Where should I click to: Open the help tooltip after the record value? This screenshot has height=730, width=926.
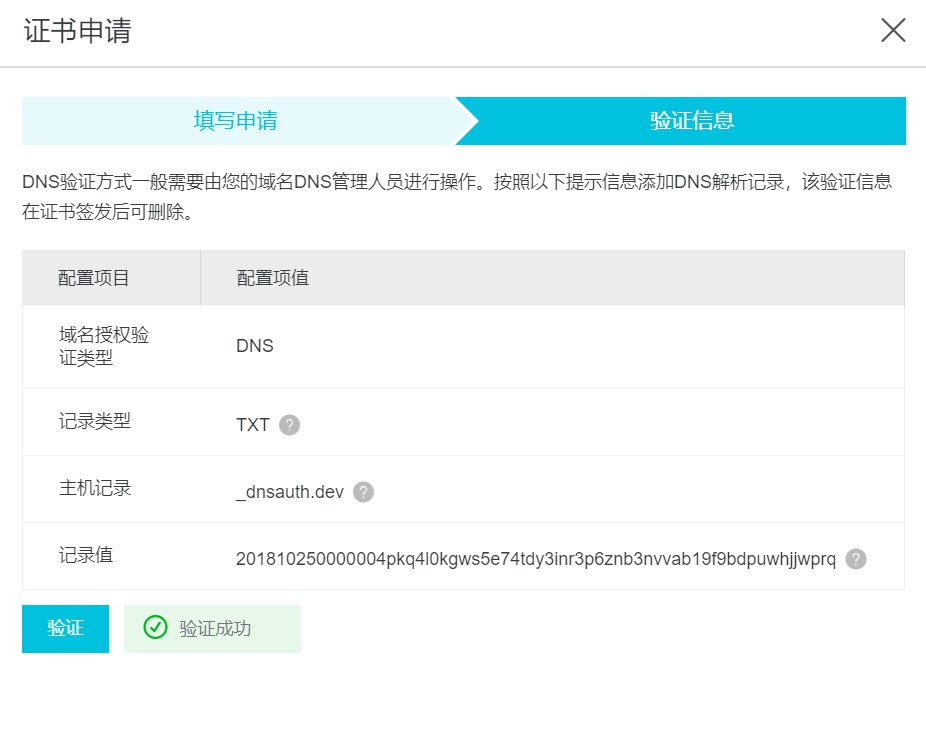point(855,559)
